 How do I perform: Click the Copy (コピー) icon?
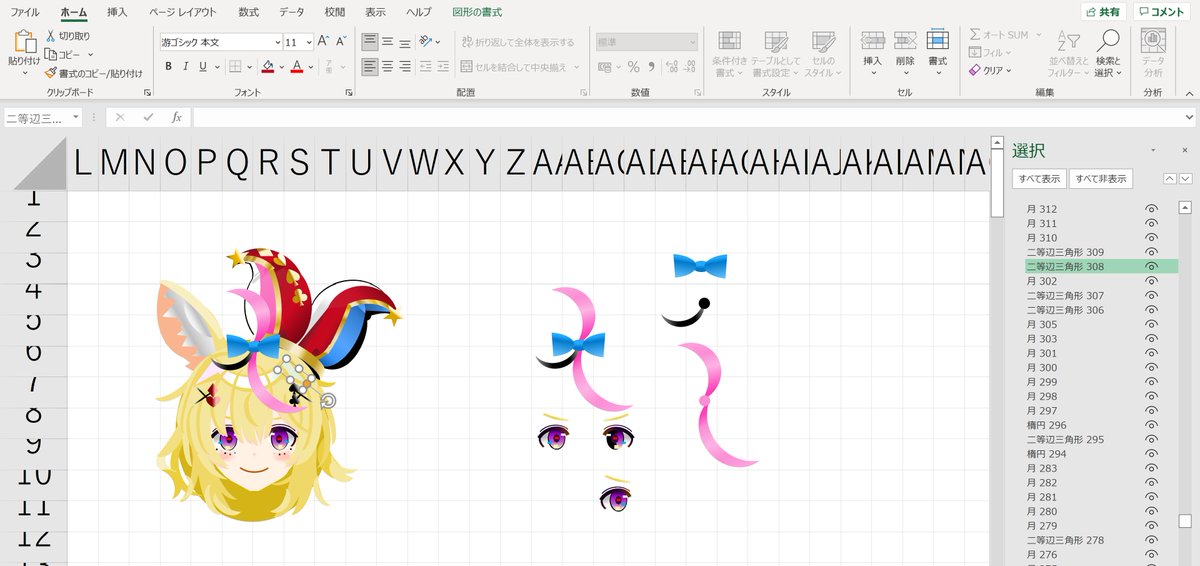pos(51,54)
